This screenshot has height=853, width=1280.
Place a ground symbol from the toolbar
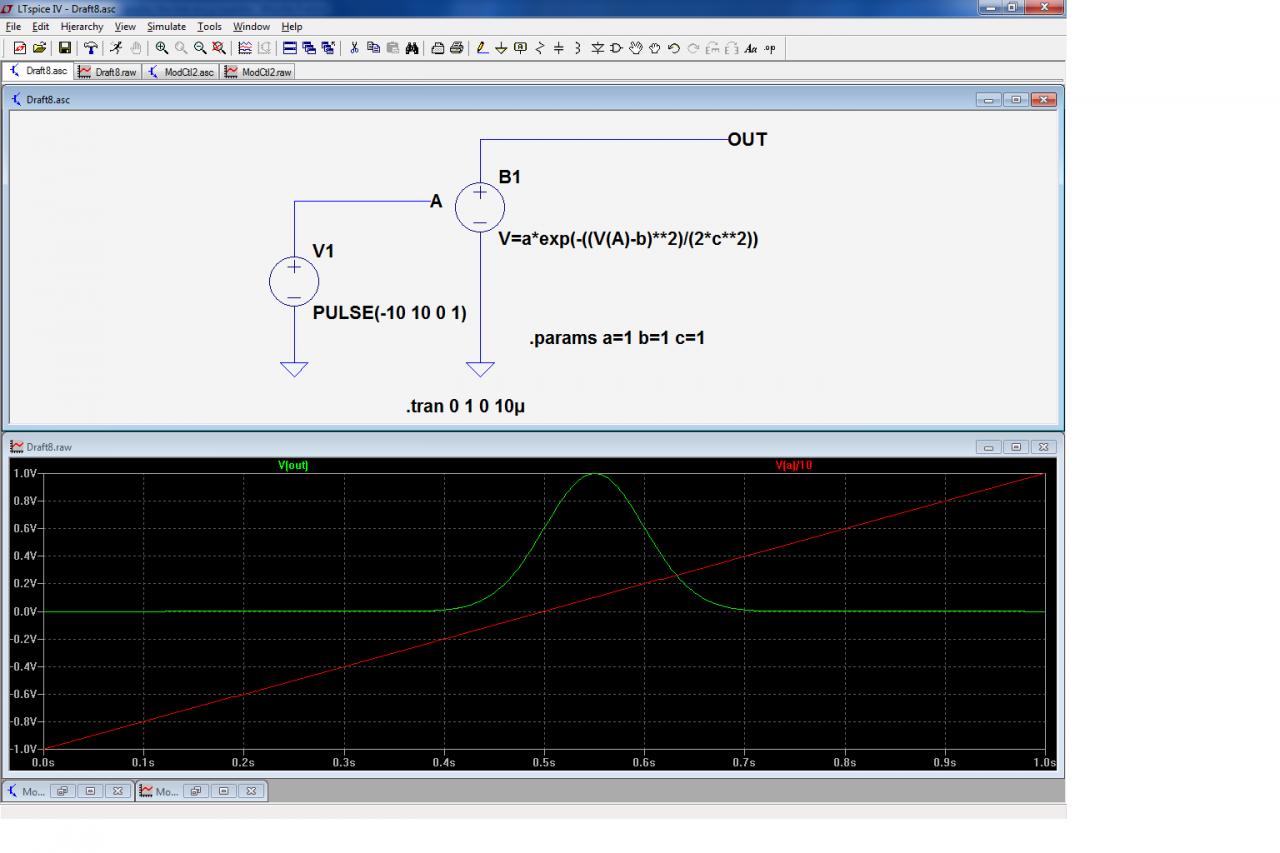pyautogui.click(x=502, y=48)
